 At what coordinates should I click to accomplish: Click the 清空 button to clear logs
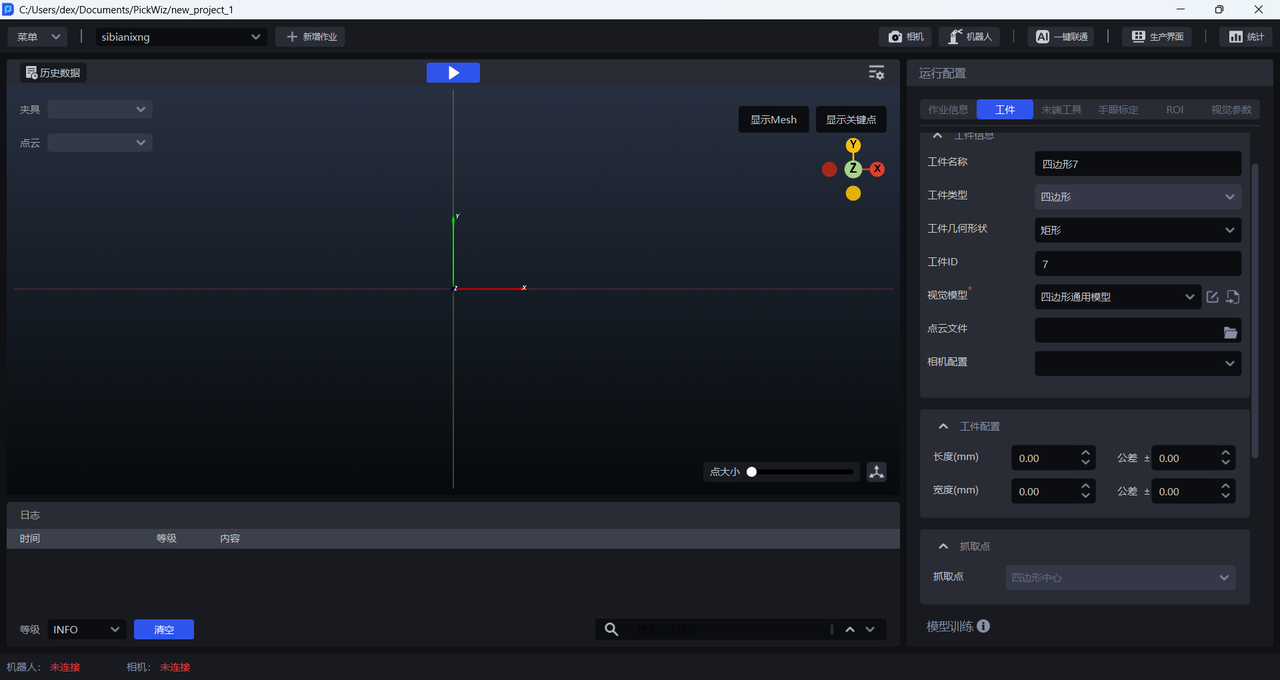[164, 630]
